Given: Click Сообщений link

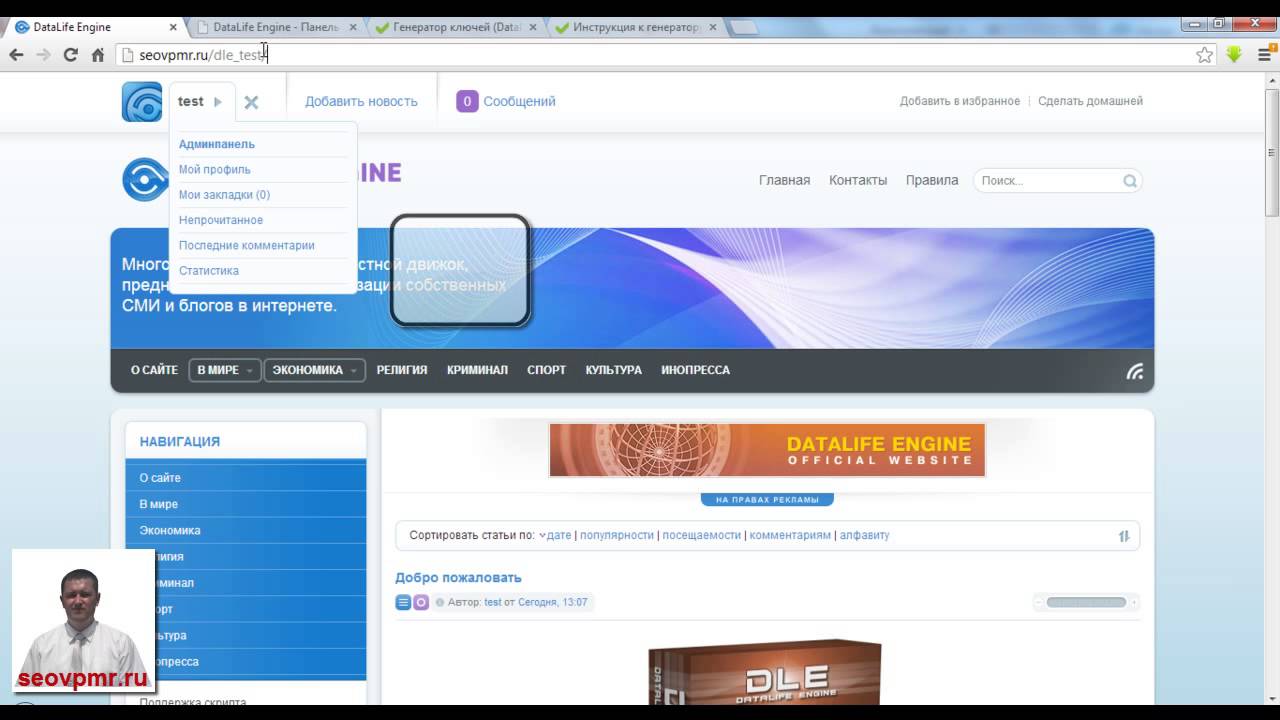Looking at the screenshot, I should 519,101.
